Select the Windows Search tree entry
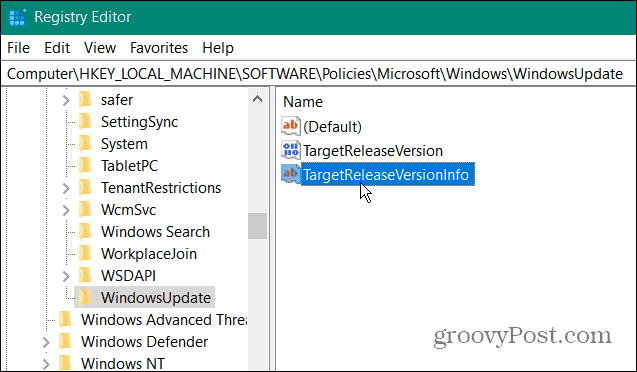637x372 pixels. point(155,231)
